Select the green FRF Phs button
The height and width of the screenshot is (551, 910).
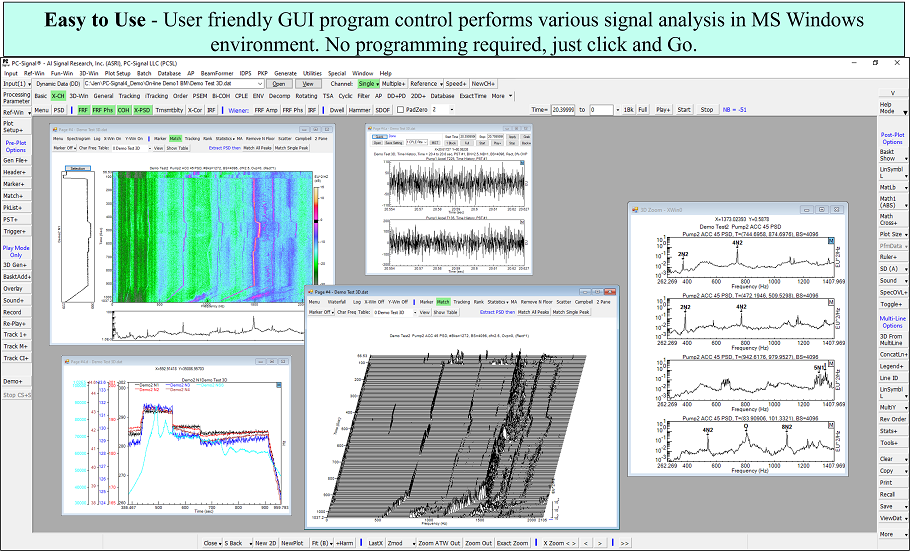[x=102, y=109]
